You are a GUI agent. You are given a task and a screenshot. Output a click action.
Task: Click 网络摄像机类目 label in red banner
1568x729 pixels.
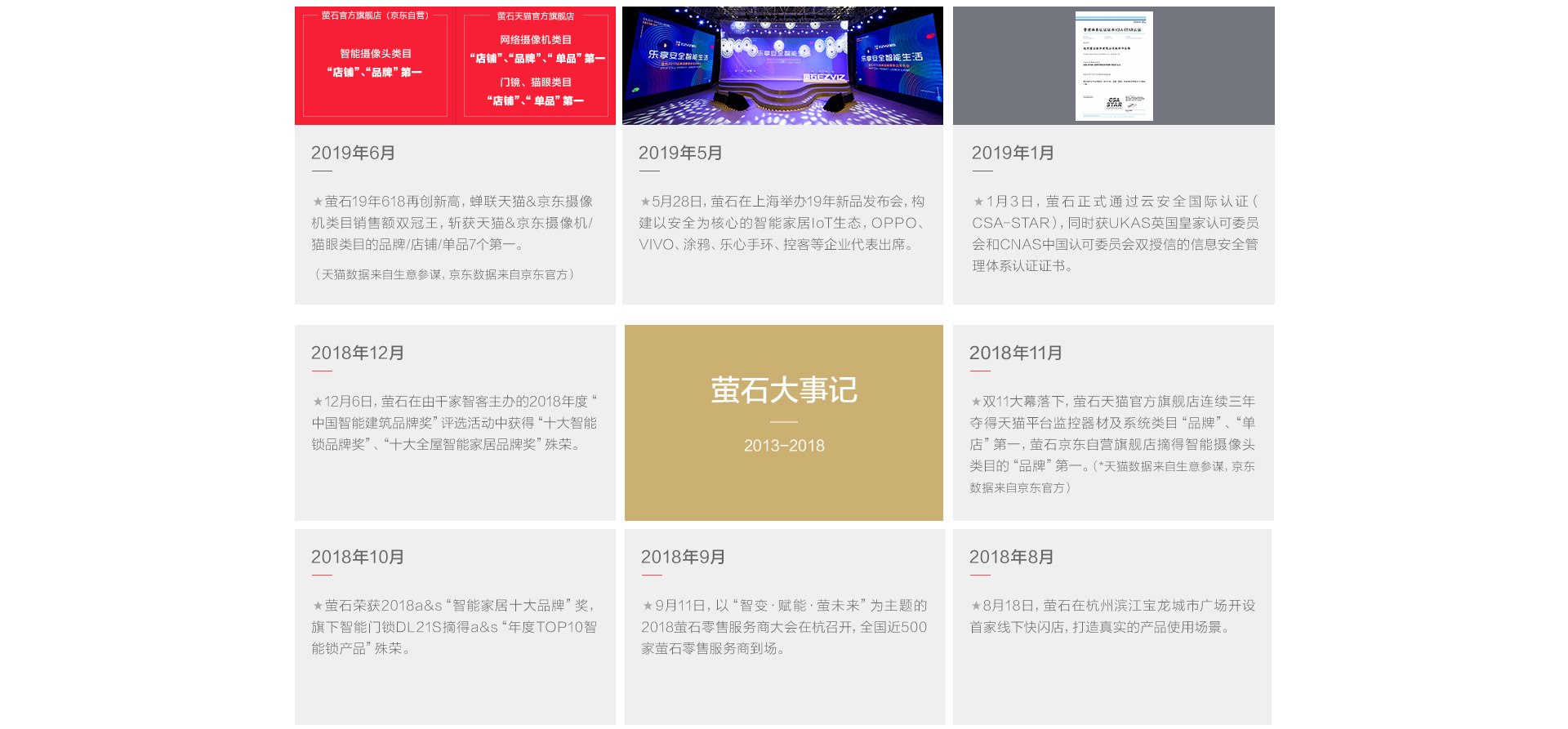[536, 40]
